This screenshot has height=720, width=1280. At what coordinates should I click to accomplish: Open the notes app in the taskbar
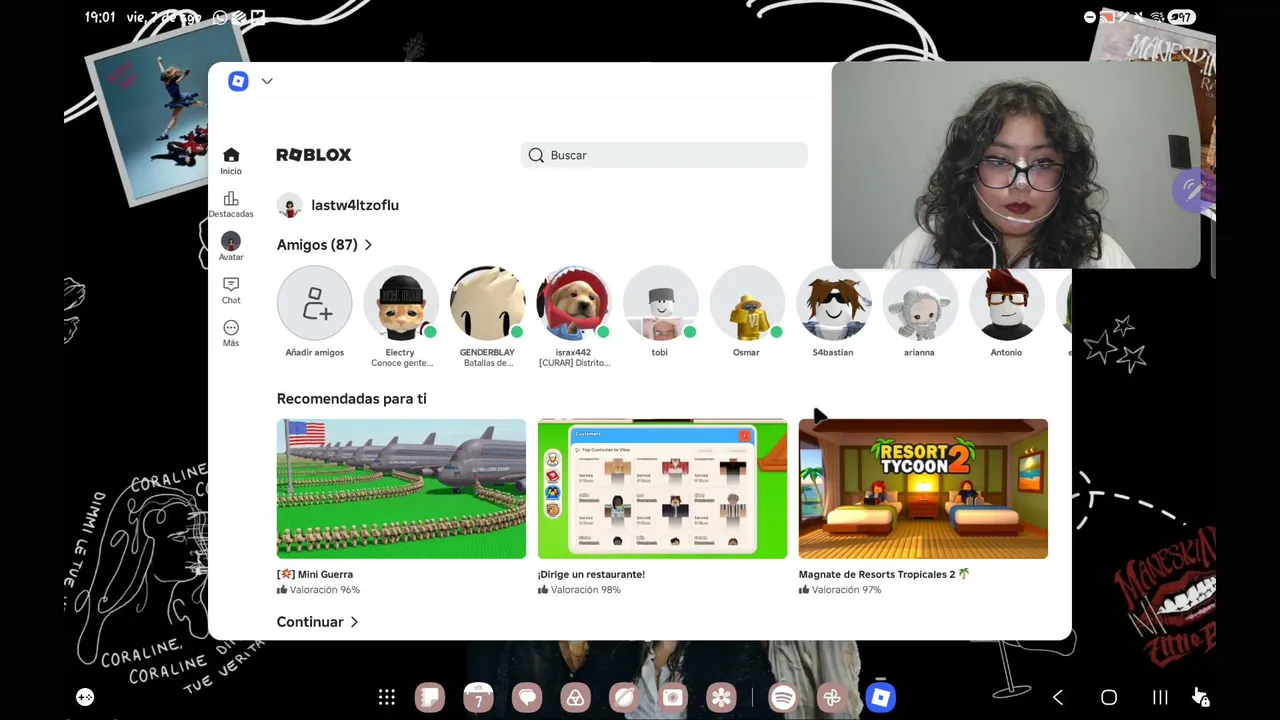430,697
